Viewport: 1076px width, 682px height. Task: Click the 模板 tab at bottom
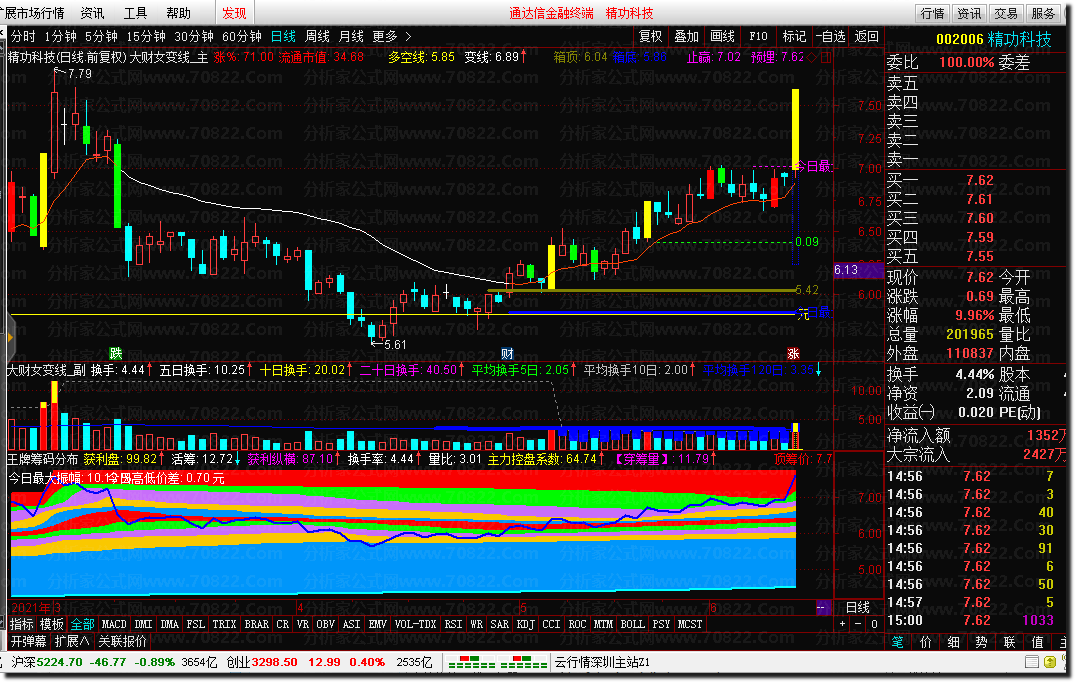pos(51,624)
